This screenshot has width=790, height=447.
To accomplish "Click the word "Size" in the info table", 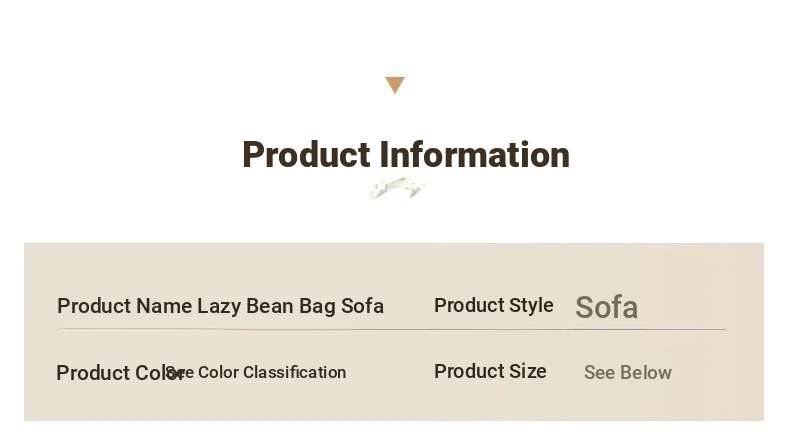I will 525,371.
